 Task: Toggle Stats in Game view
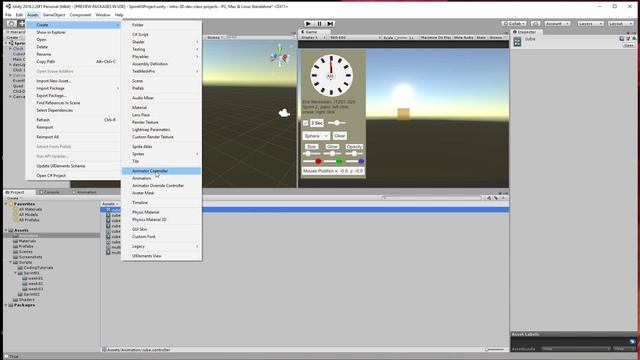coord(481,38)
